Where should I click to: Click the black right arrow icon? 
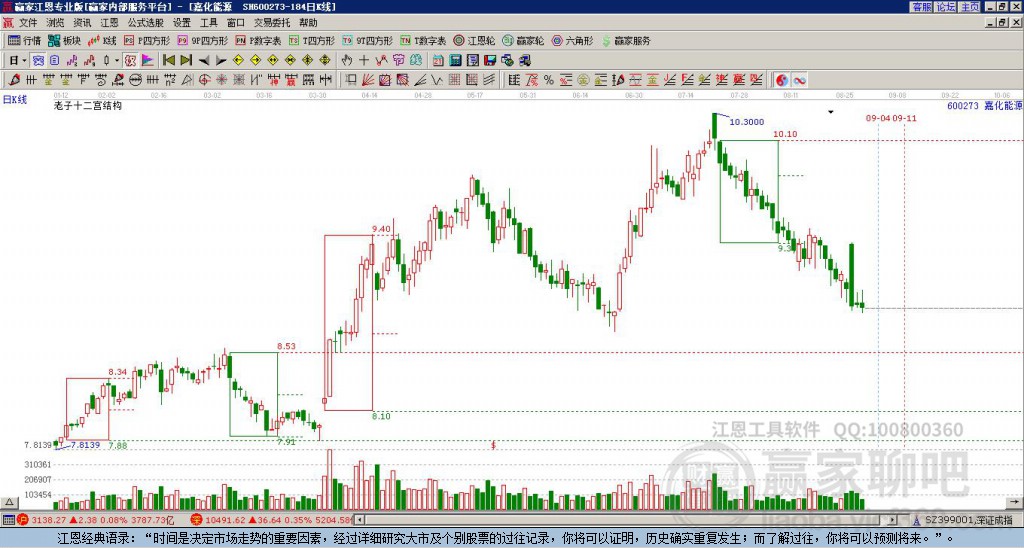tap(221, 61)
